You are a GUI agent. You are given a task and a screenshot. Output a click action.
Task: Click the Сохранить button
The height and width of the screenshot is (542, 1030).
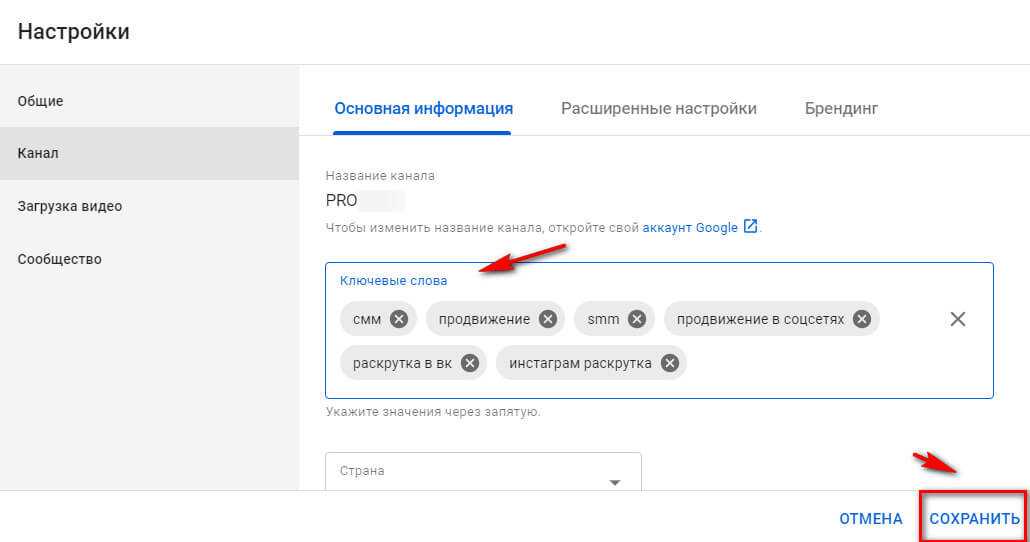click(974, 518)
